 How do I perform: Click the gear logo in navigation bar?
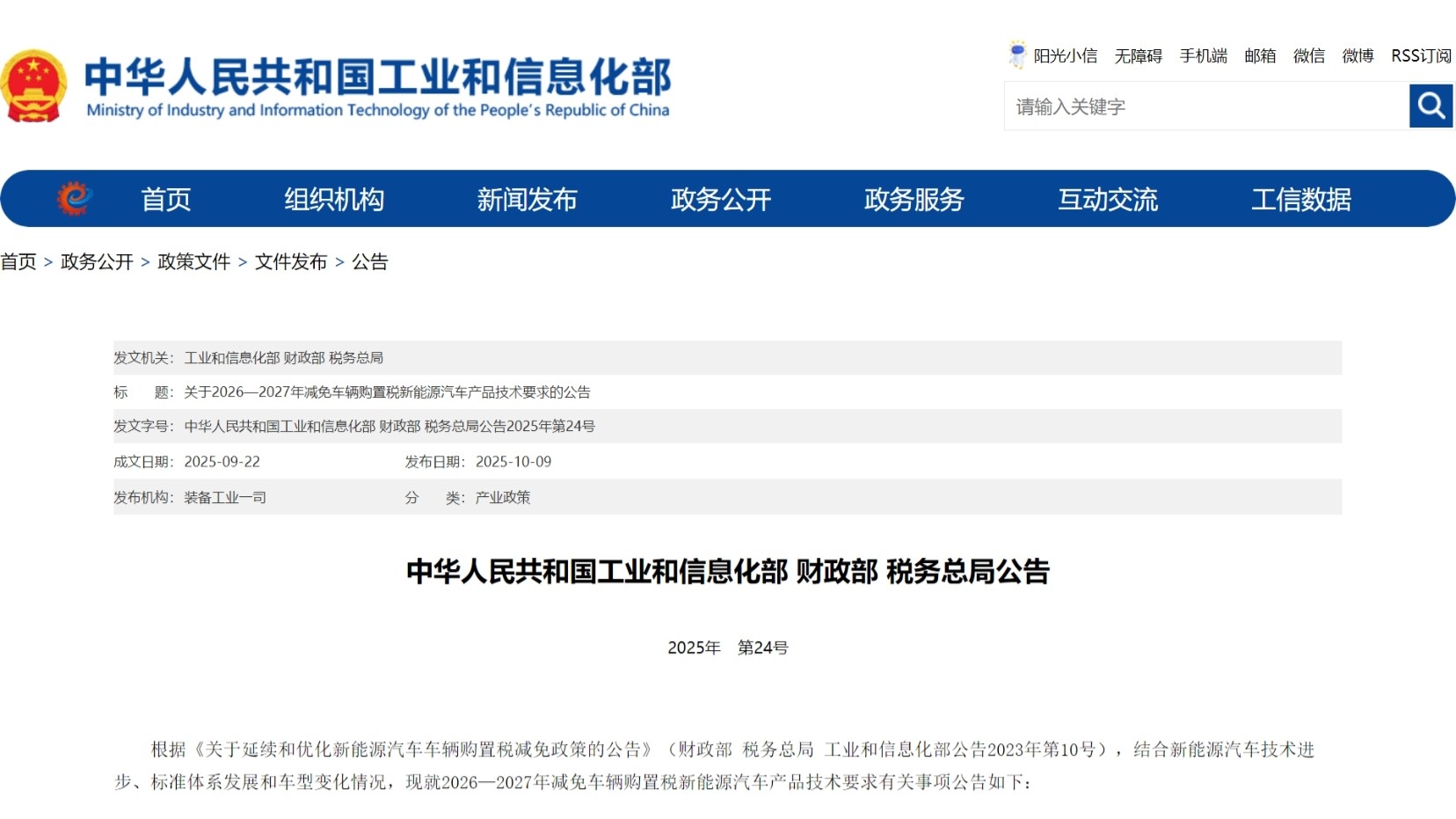75,199
